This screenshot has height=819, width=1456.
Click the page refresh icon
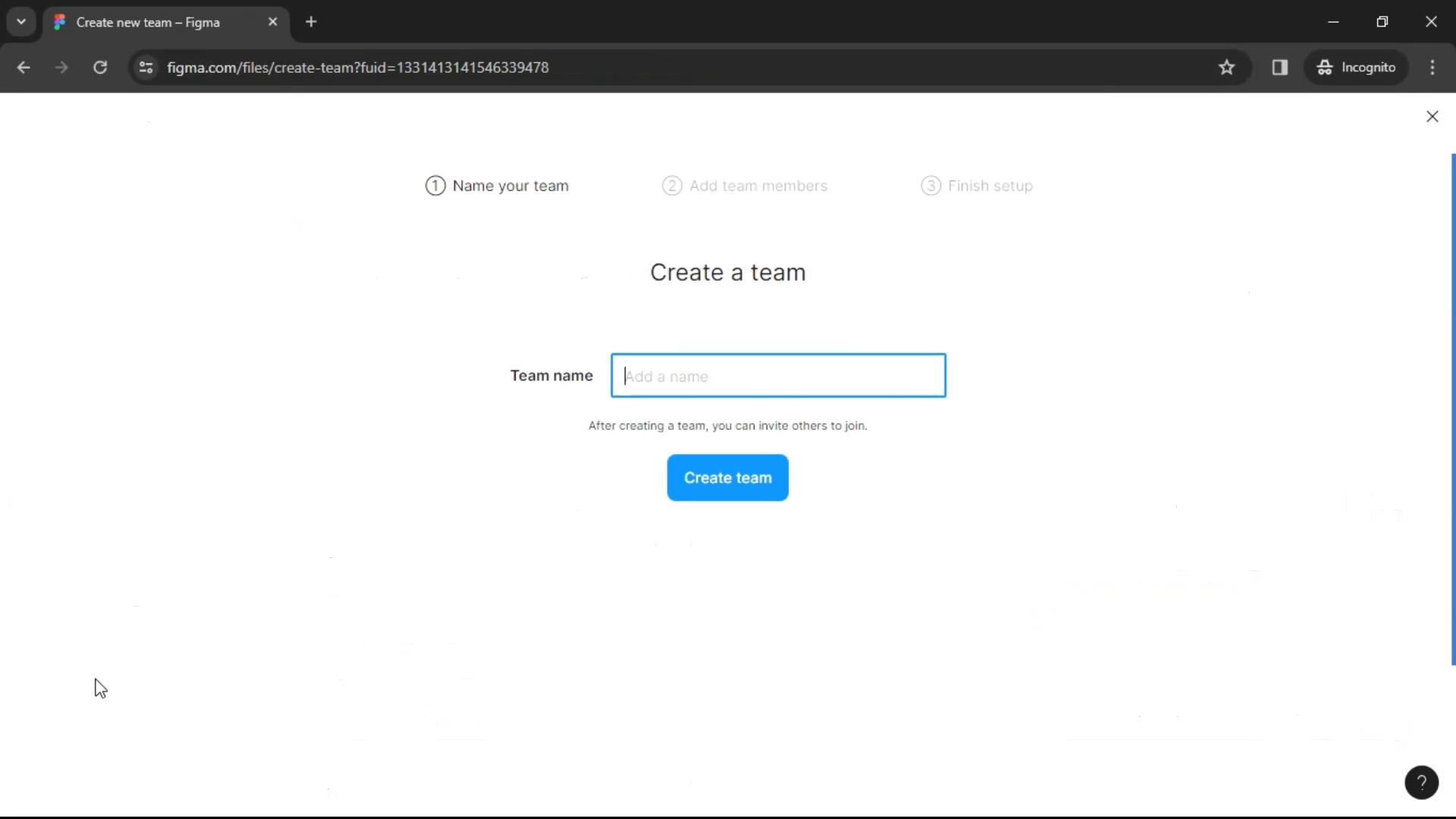[99, 67]
